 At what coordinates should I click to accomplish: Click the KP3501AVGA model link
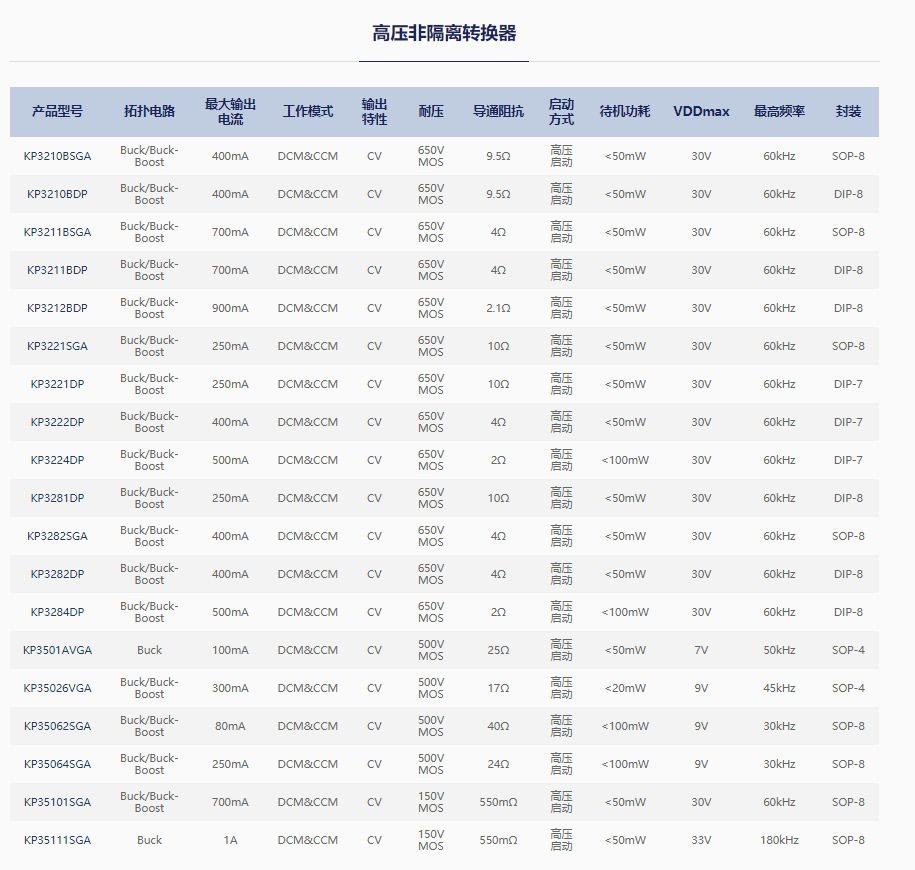57,650
